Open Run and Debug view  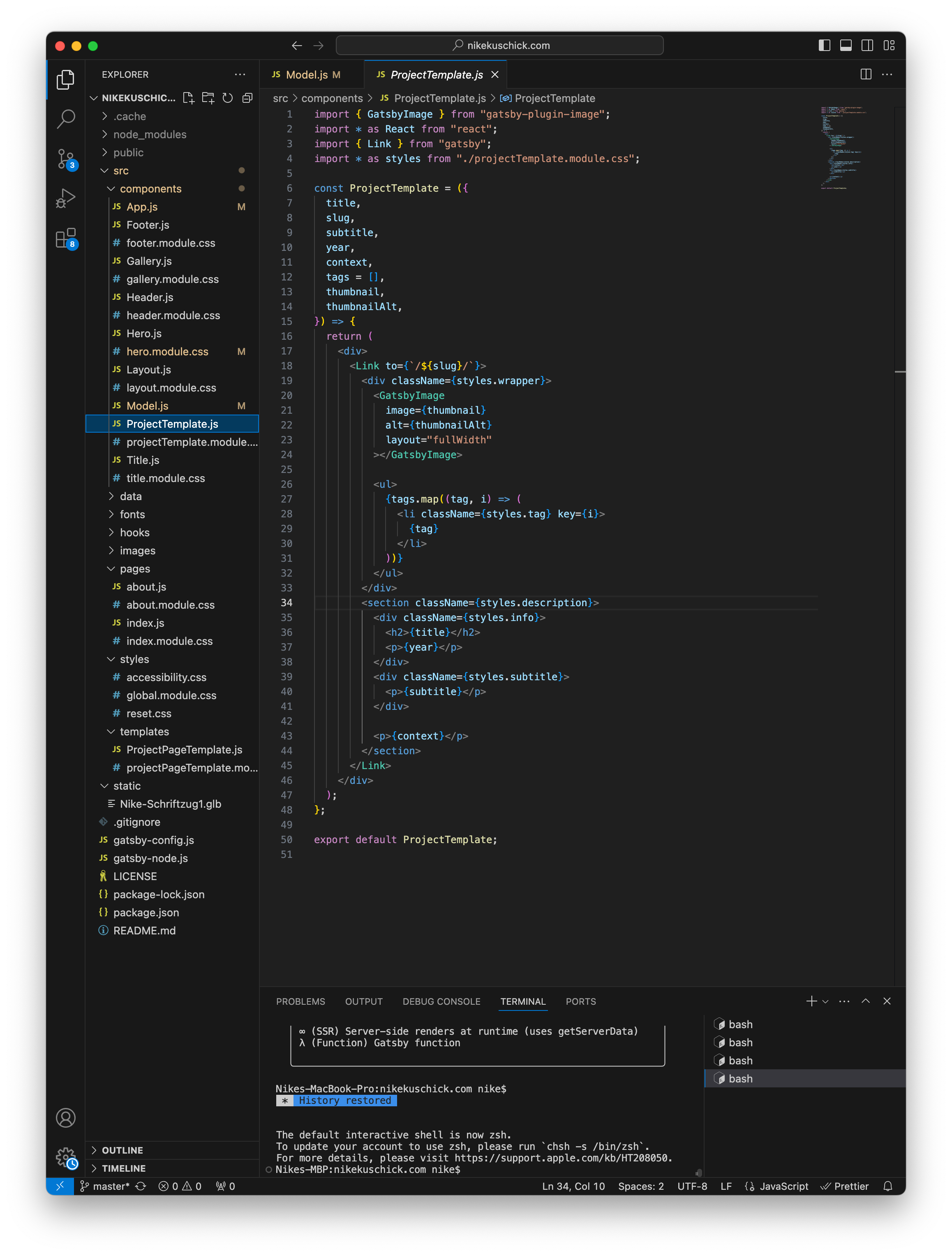(66, 198)
